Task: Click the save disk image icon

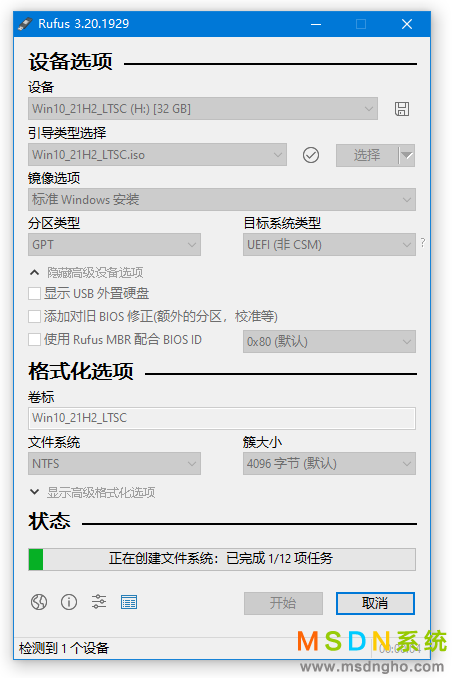Action: (402, 109)
